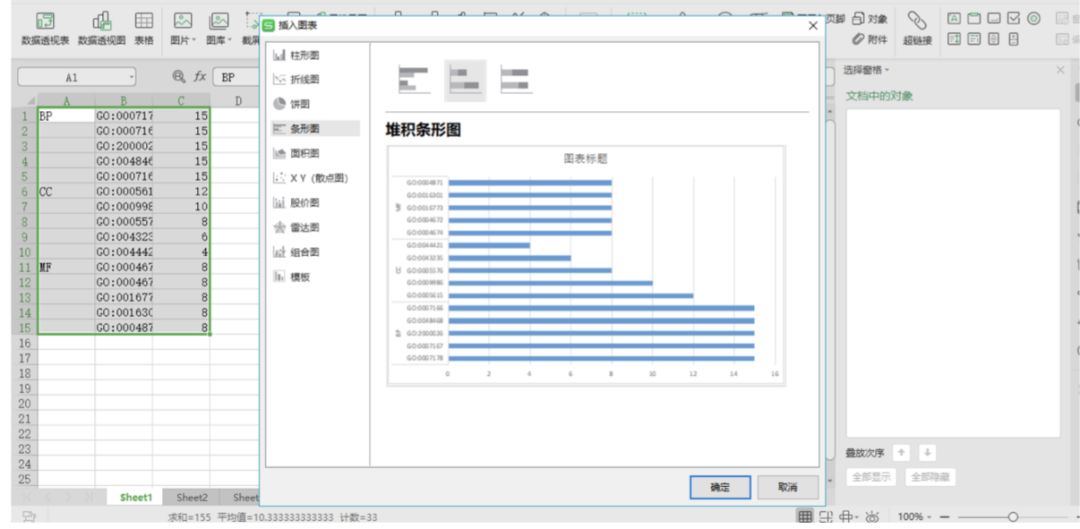Screen dimensions: 1080x529
Task: Select cell C10 with value 4
Action: click(181, 252)
